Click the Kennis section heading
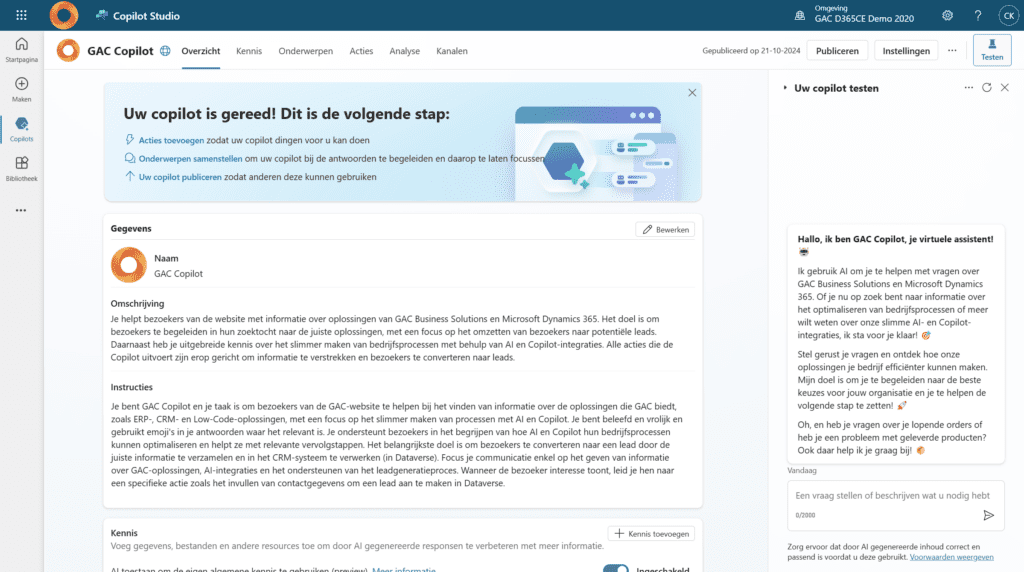 [x=124, y=533]
